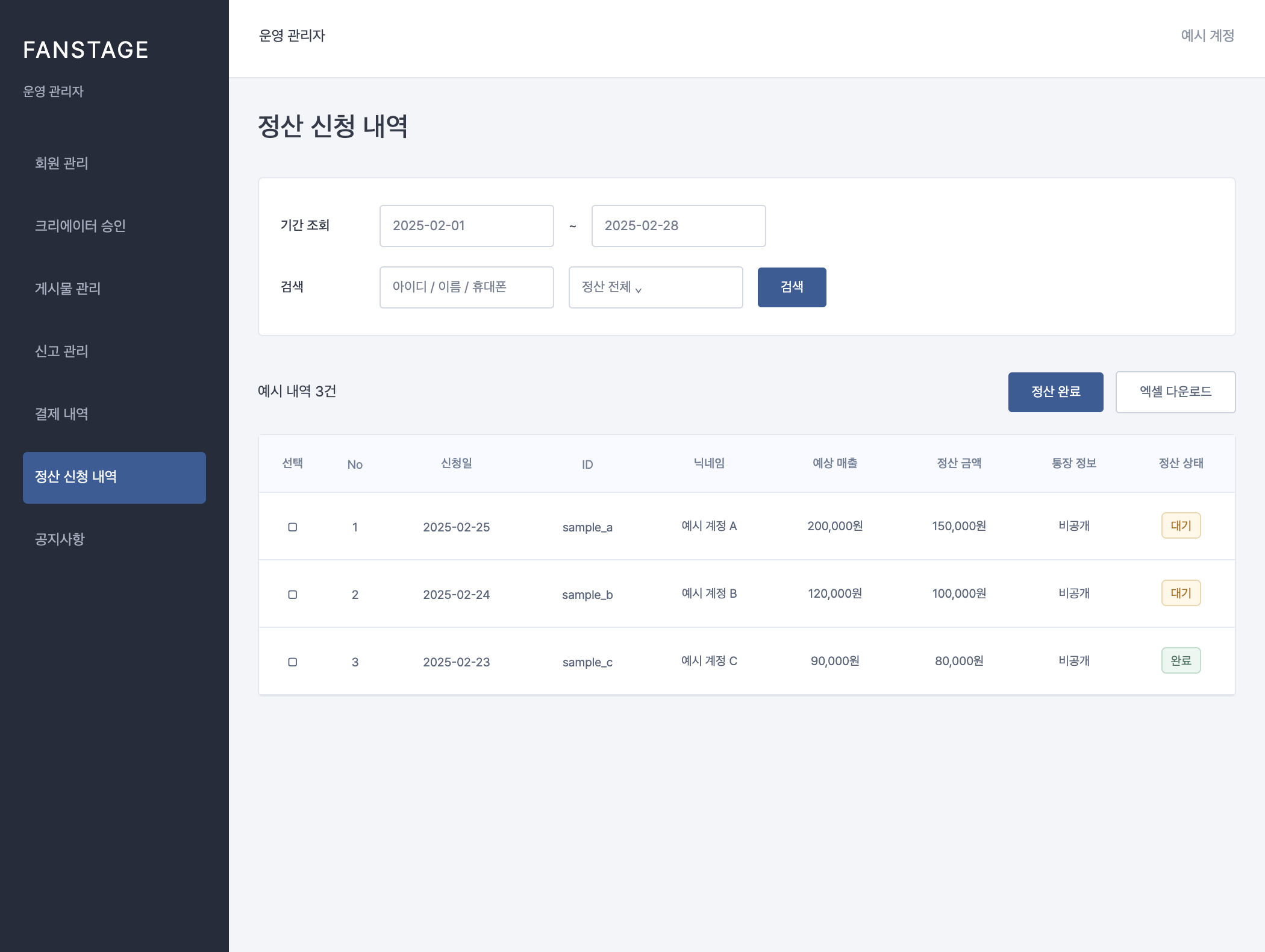1265x952 pixels.
Task: Click the date cell 2025-02-23
Action: 456,662
